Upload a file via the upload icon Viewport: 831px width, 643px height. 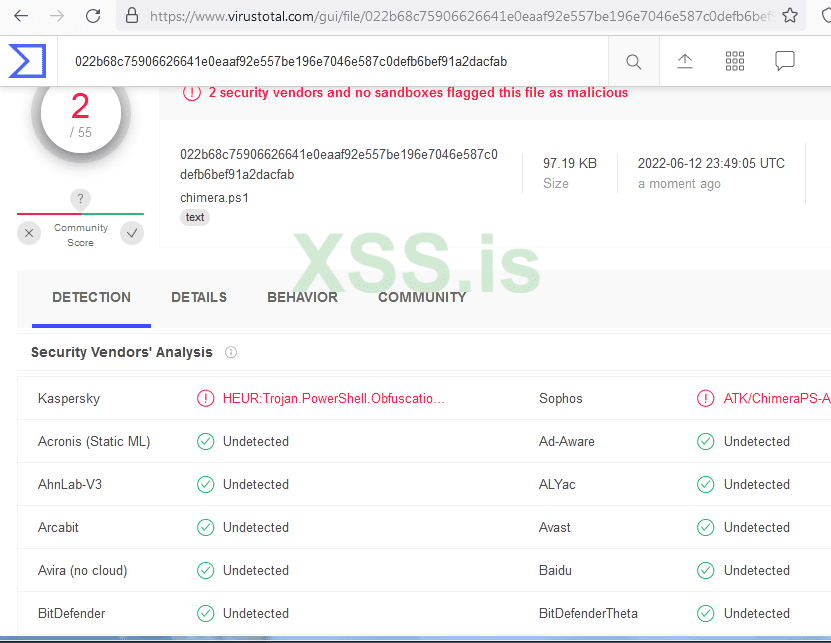(685, 61)
